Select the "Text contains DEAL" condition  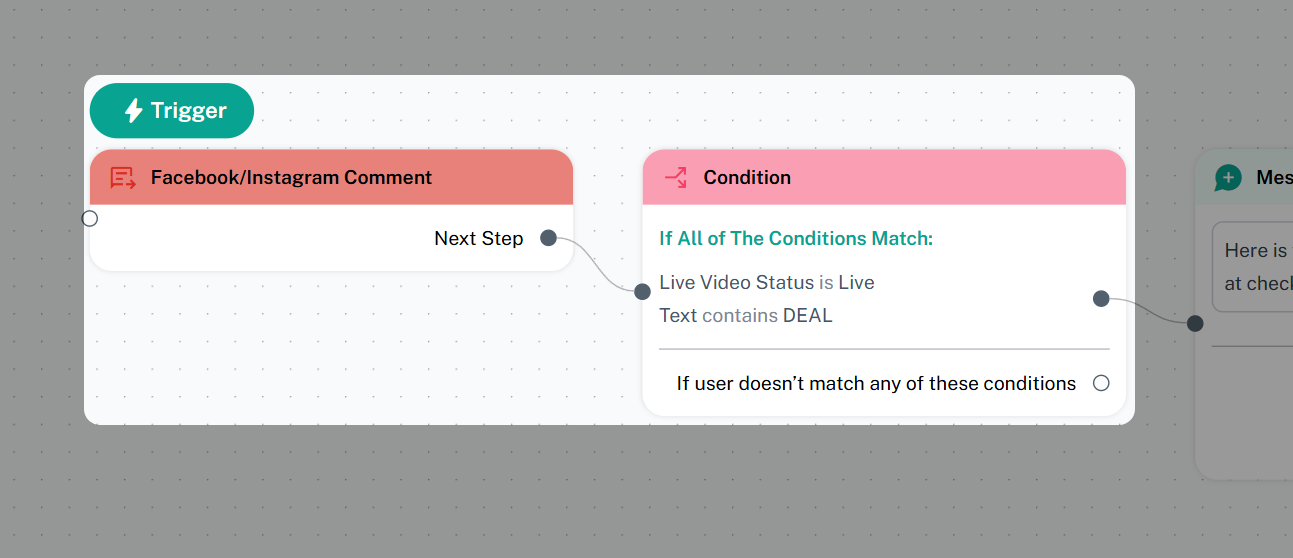[746, 316]
